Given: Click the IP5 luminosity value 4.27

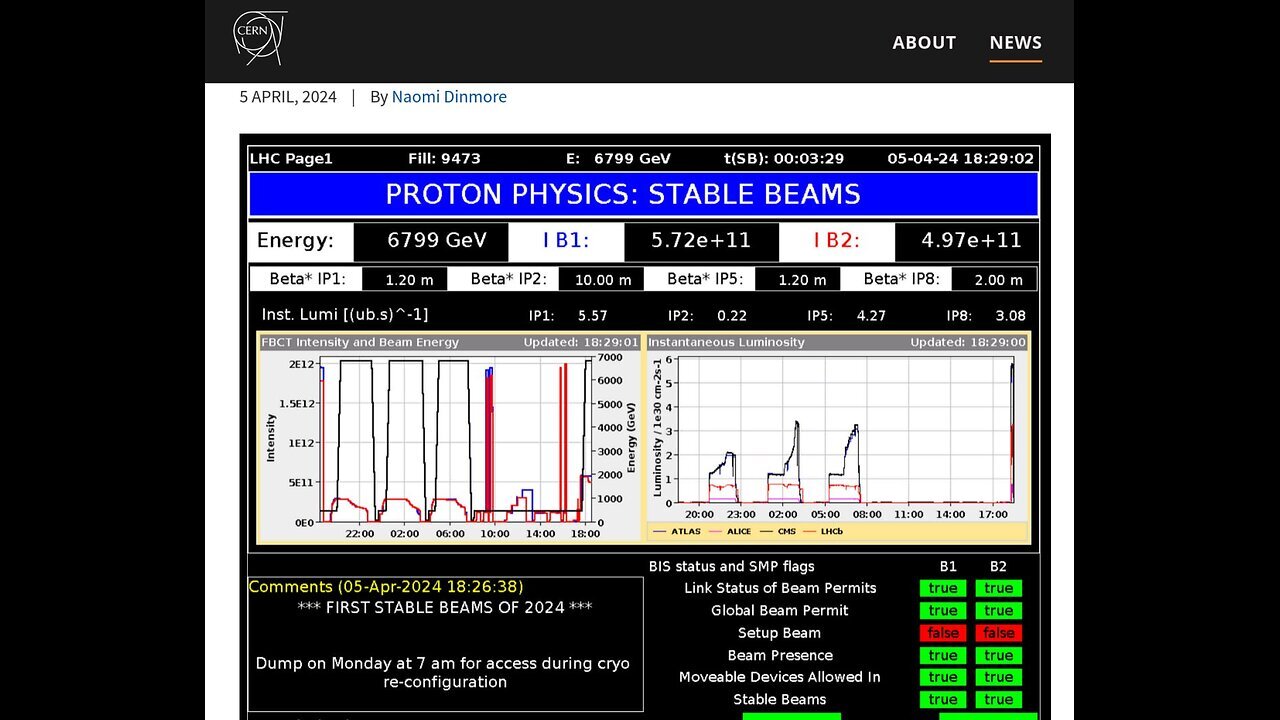Looking at the screenshot, I should click(x=871, y=315).
